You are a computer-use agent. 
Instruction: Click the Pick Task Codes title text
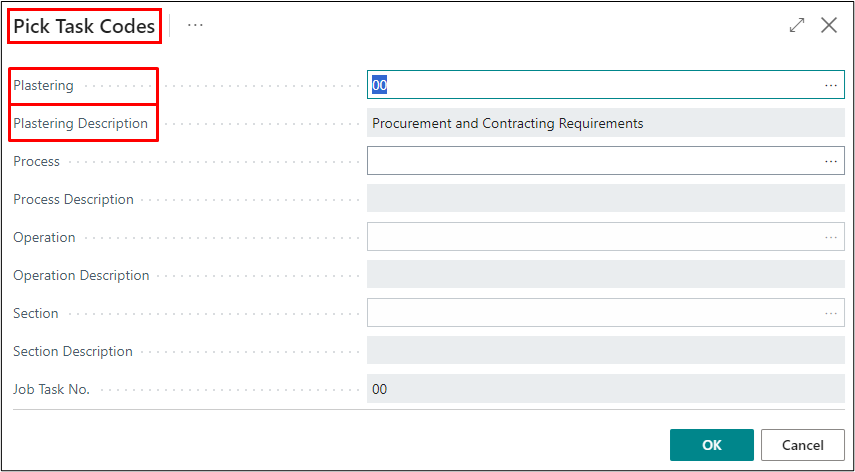click(x=84, y=26)
